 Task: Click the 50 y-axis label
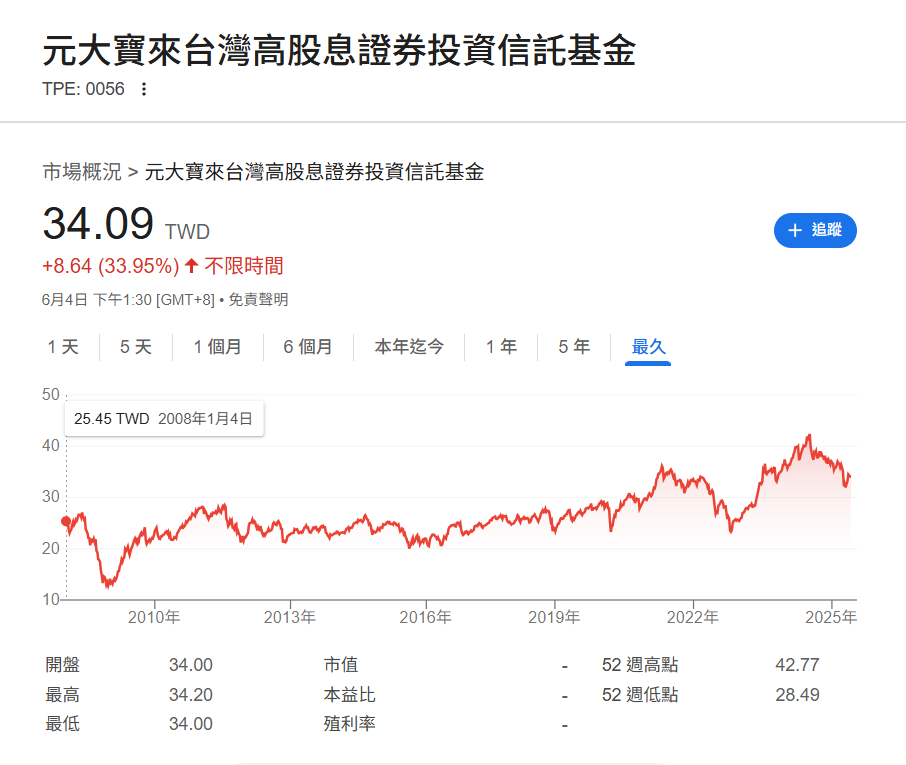[51, 395]
